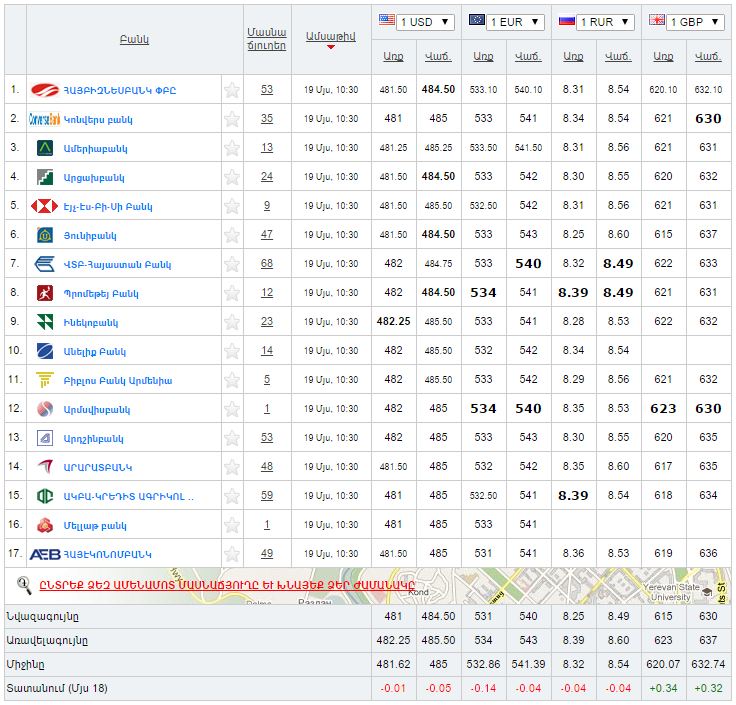Toggle favorite star for Armswissbank row
This screenshot has width=736, height=705.
(232, 409)
